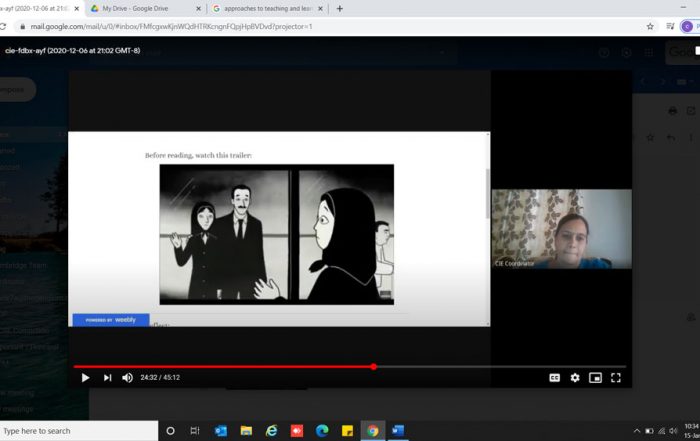700x441 pixels.
Task: Open Microsoft Word from taskbar
Action: click(x=398, y=431)
